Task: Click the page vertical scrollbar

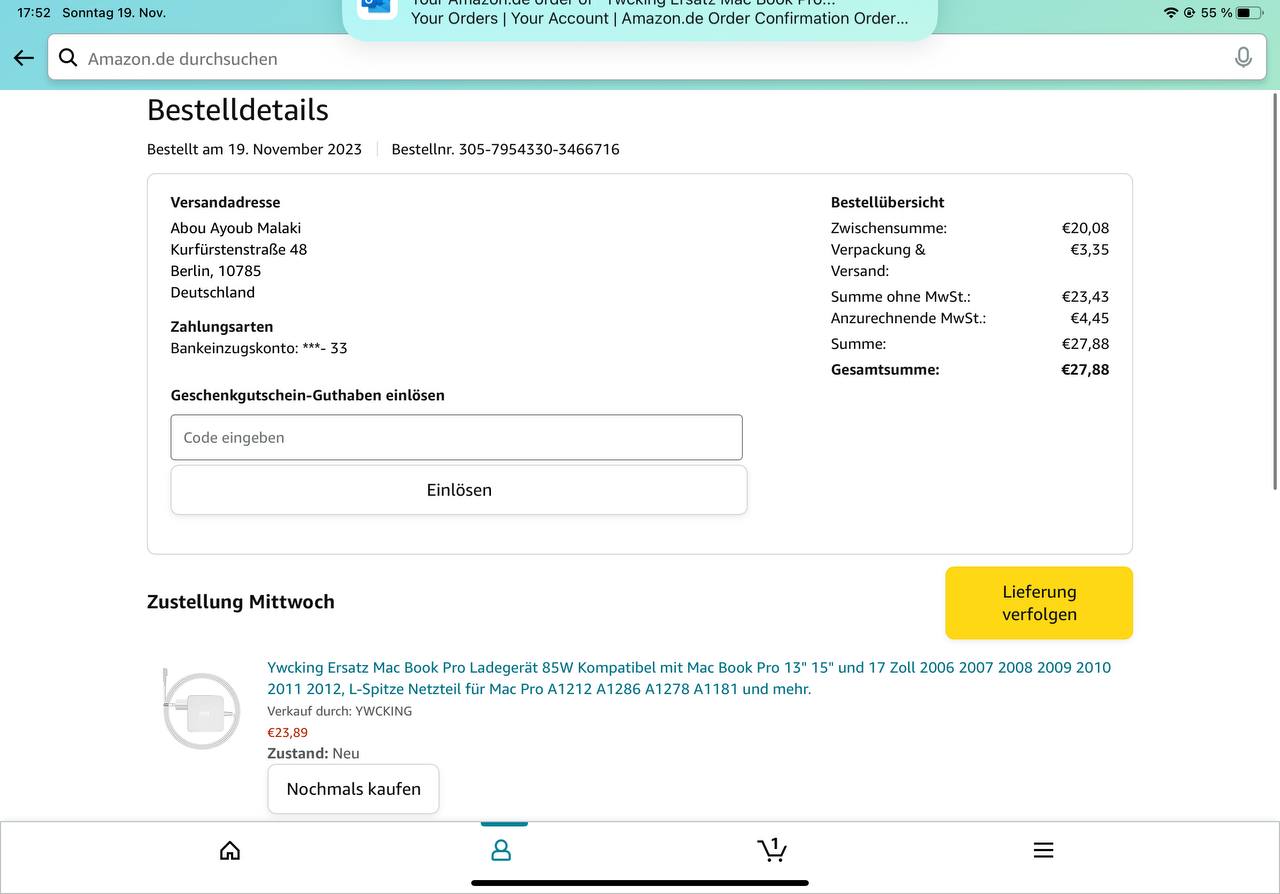Action: click(1274, 291)
